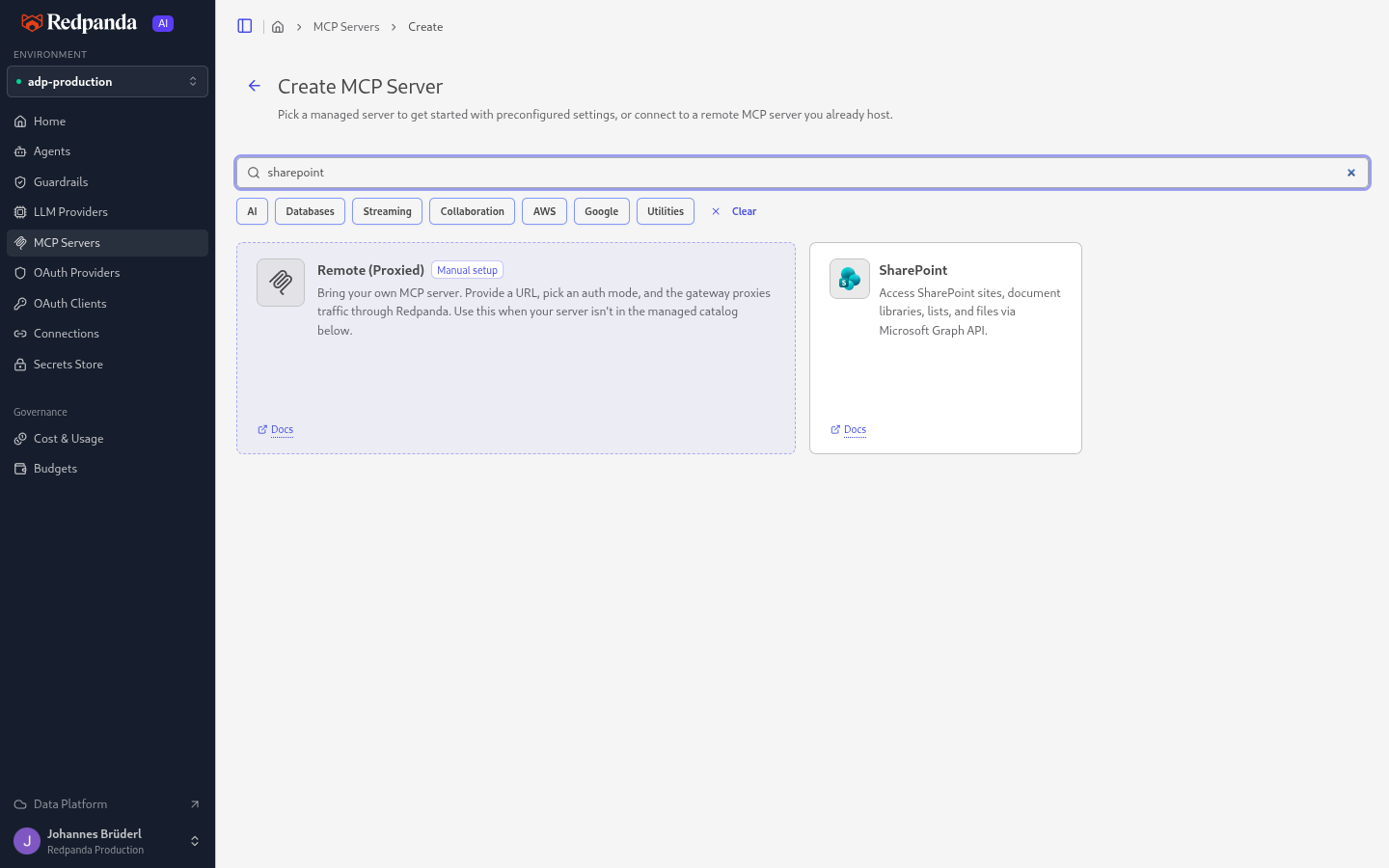Image resolution: width=1389 pixels, height=868 pixels.
Task: Go to MCP Servers breadcrumb
Action: click(346, 27)
